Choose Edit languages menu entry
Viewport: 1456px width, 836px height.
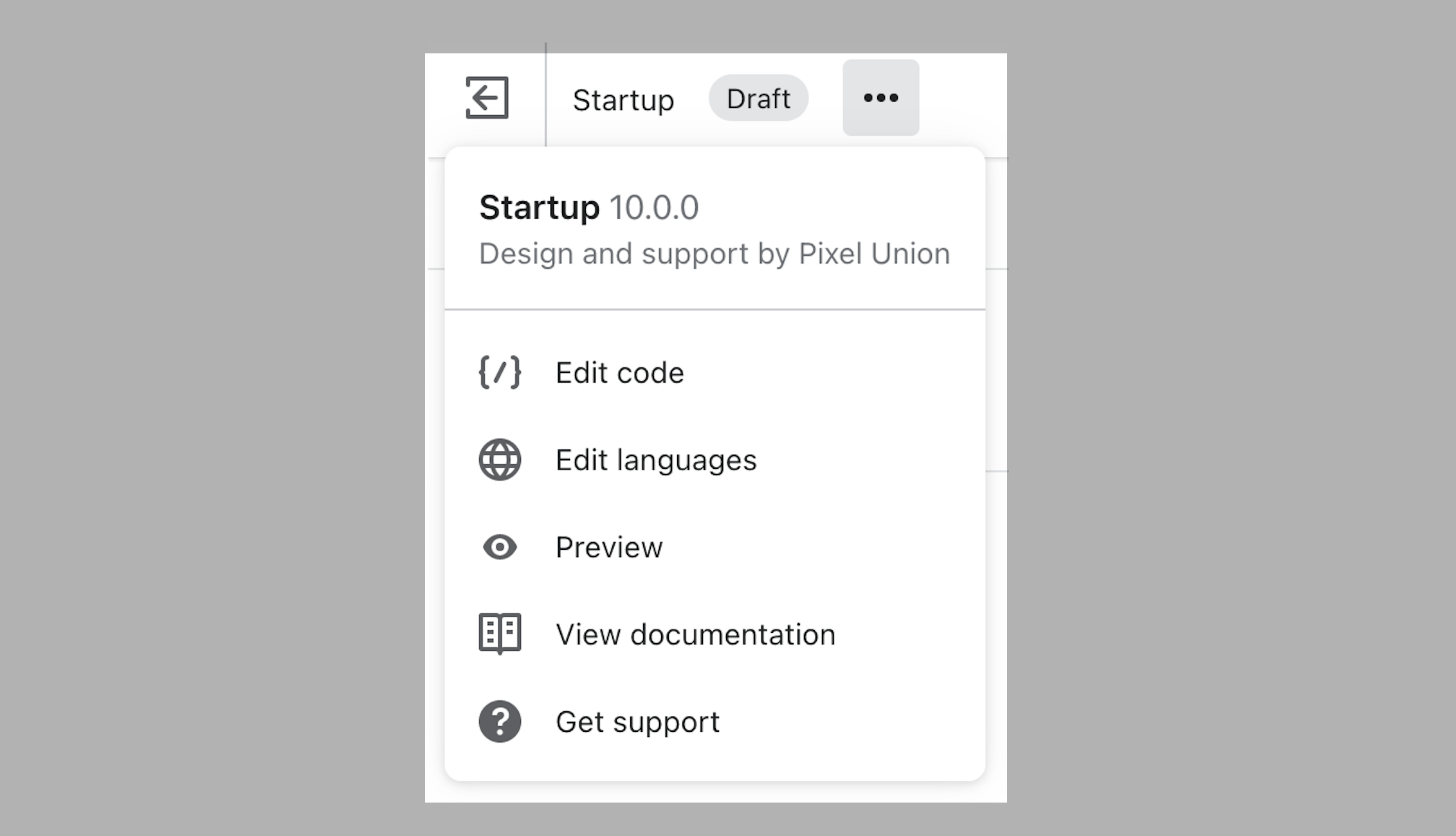(714, 460)
